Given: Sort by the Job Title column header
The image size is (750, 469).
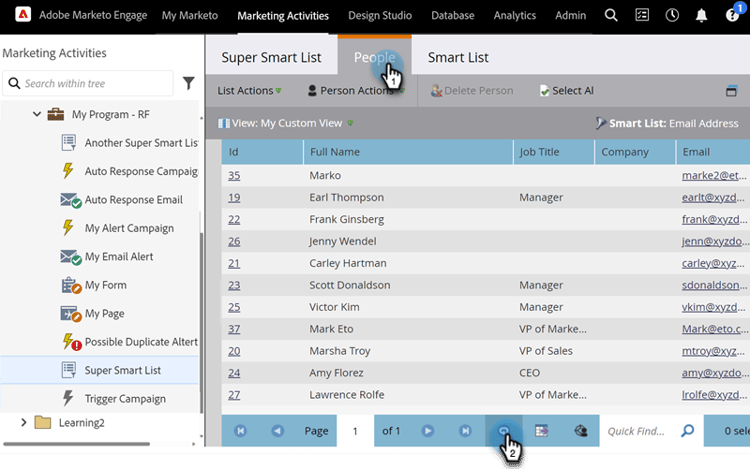Looking at the screenshot, I should [554, 152].
